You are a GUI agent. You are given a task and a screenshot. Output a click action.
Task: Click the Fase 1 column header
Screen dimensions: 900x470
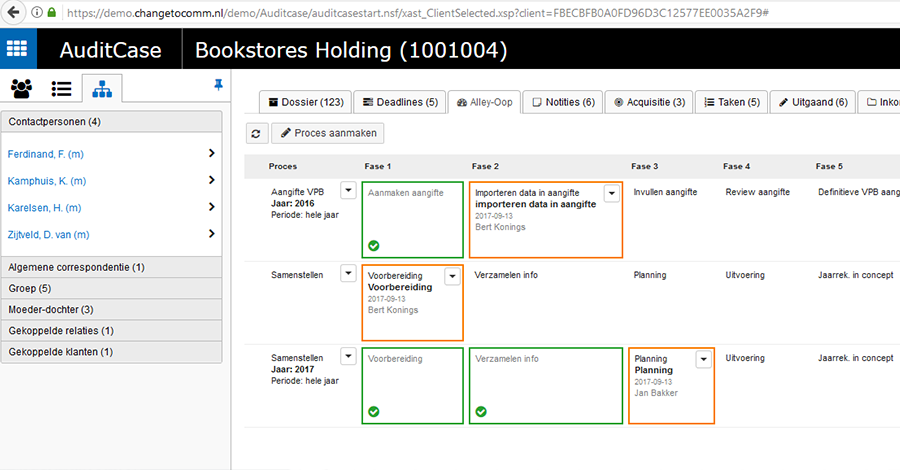(x=378, y=166)
